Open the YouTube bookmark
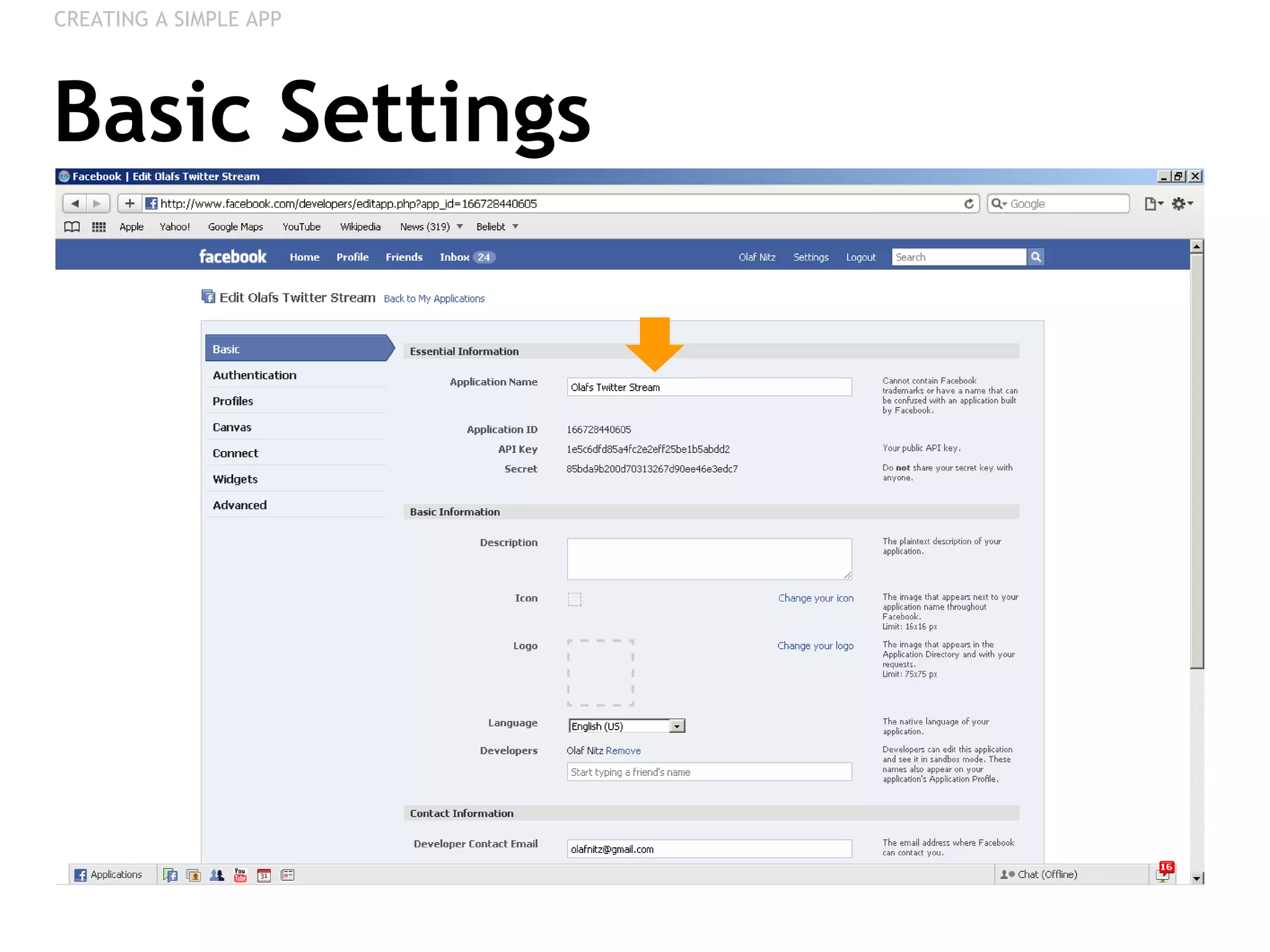This screenshot has height=952, width=1270. tap(301, 227)
